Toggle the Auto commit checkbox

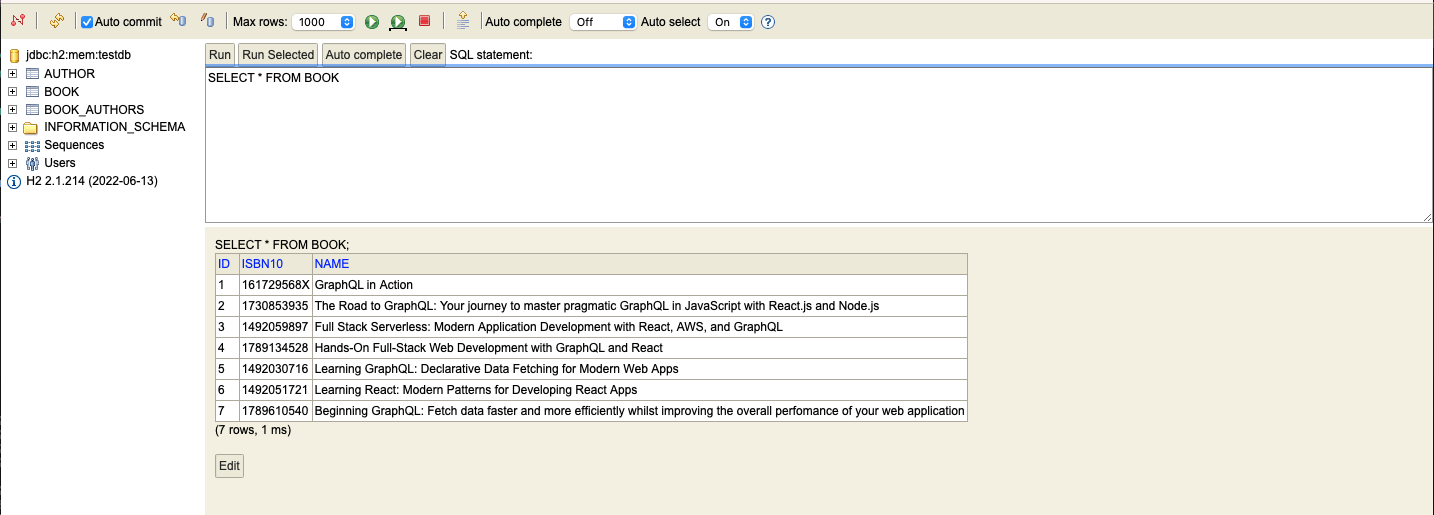pyautogui.click(x=88, y=22)
